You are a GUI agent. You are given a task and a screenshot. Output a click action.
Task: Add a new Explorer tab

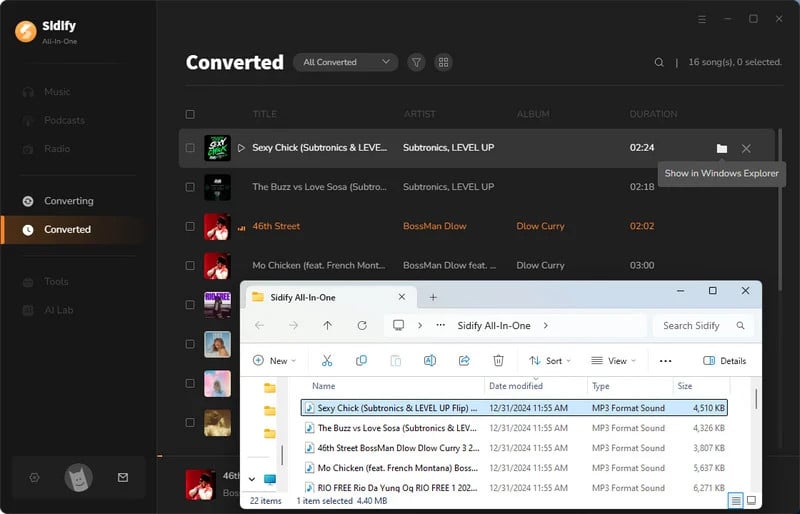pyautogui.click(x=433, y=297)
